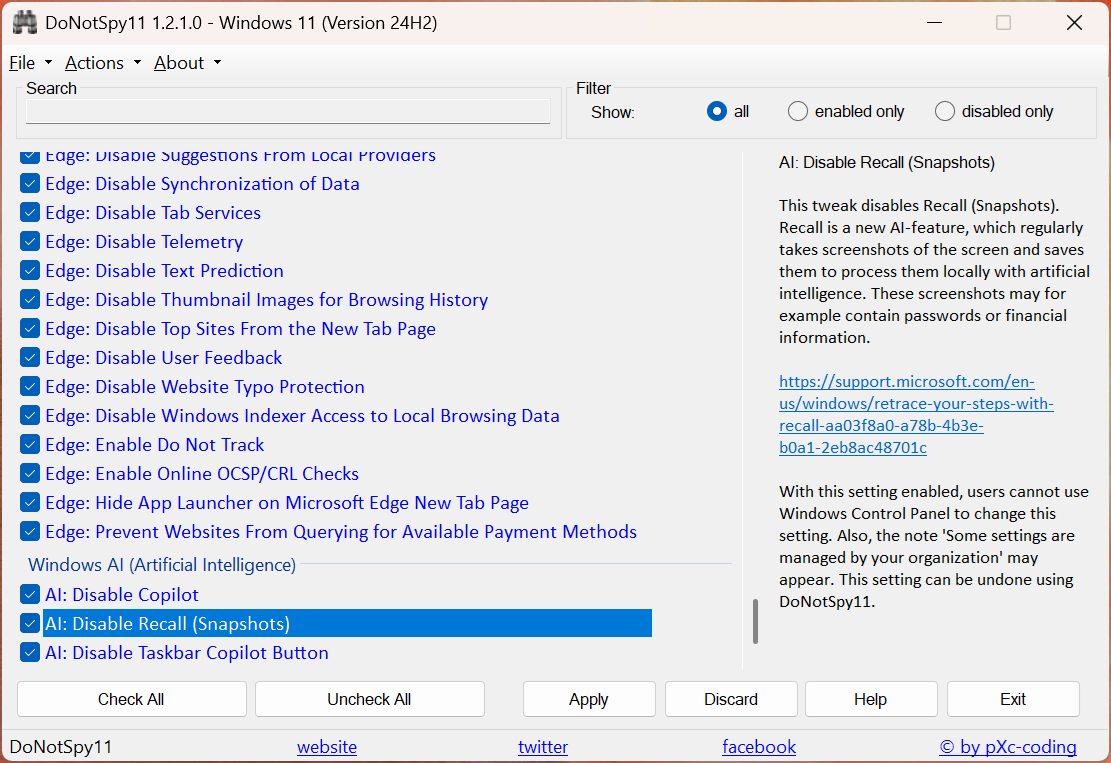Select 'Edge: Disable Telemetry' list text
The image size is (1111, 763).
[144, 242]
